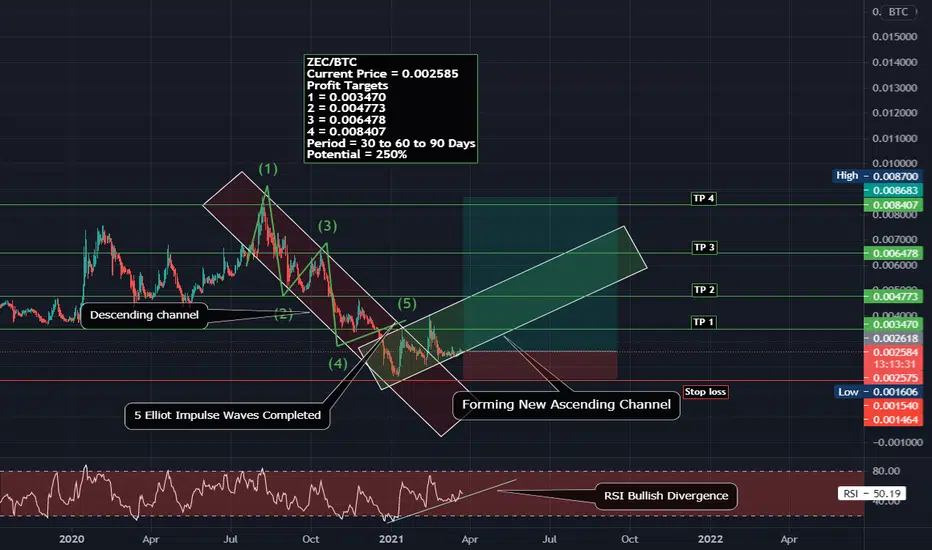Click the current price 0.002584 tag
This screenshot has width=932, height=550.
[893, 352]
